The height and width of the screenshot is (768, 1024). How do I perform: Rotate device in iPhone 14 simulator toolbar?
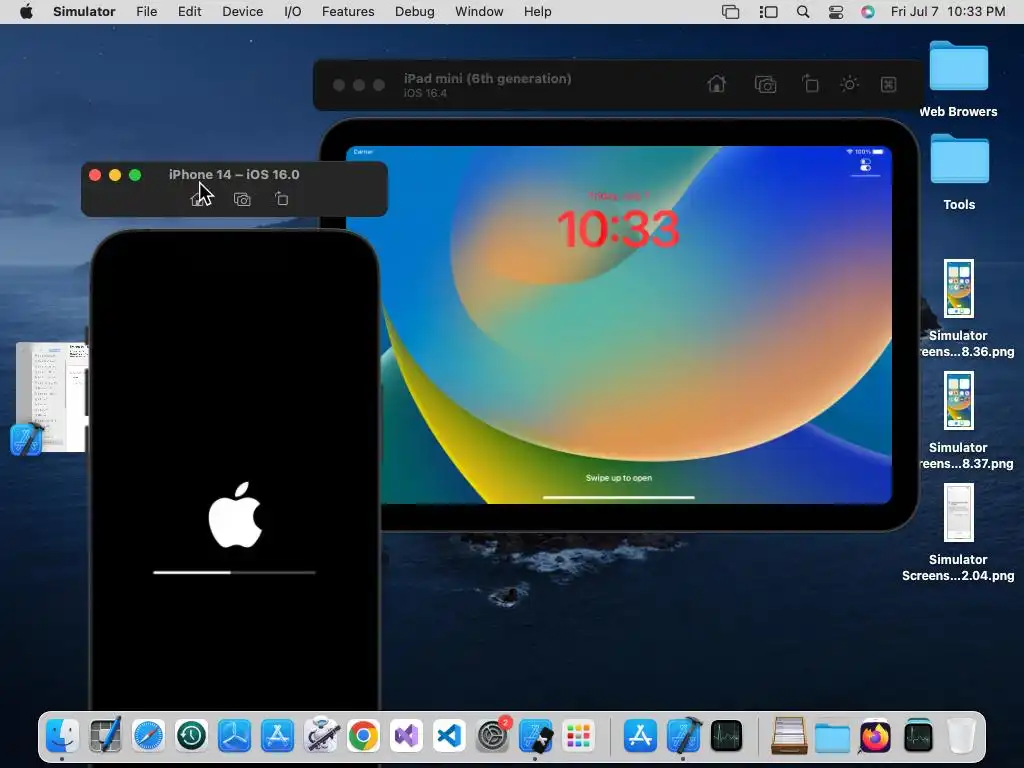281,199
